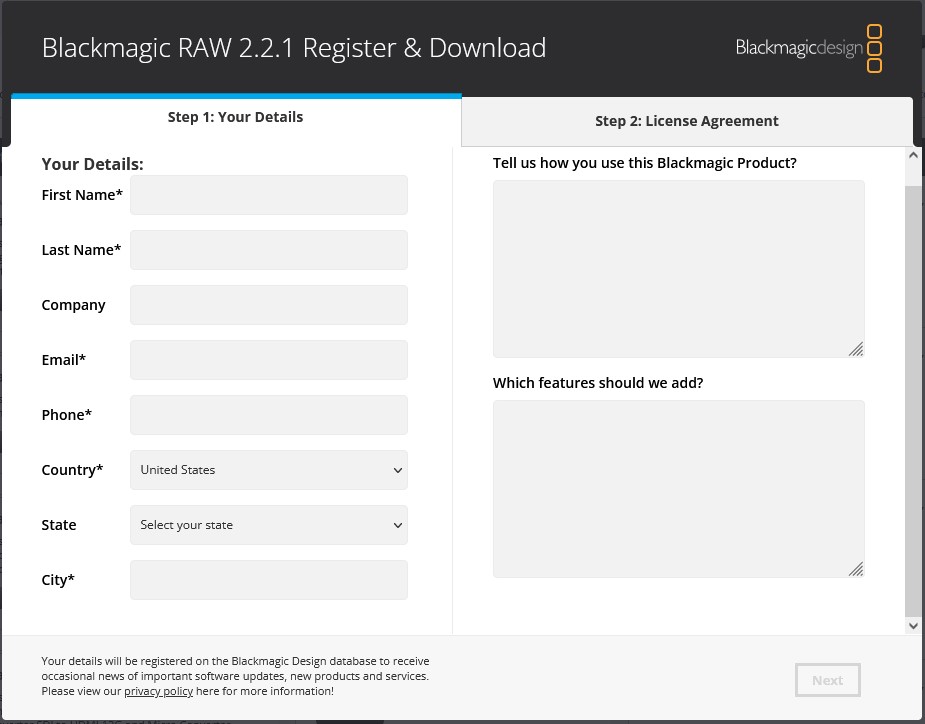The image size is (925, 724).
Task: Click the Phone input field
Action: point(268,415)
